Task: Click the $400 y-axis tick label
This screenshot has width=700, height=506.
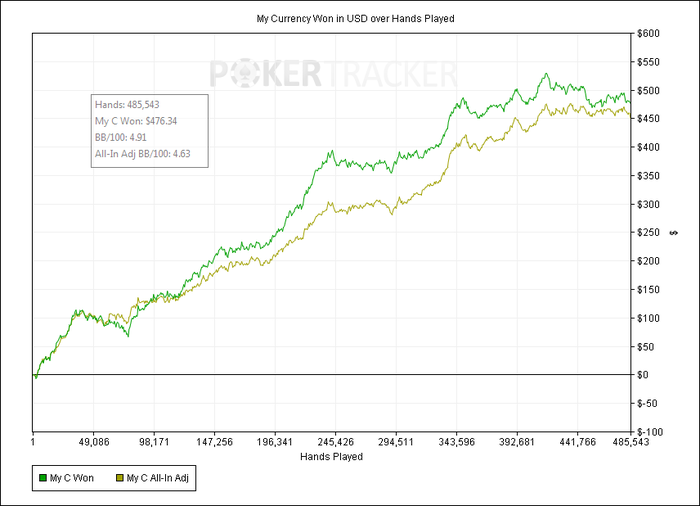Action: coord(648,147)
